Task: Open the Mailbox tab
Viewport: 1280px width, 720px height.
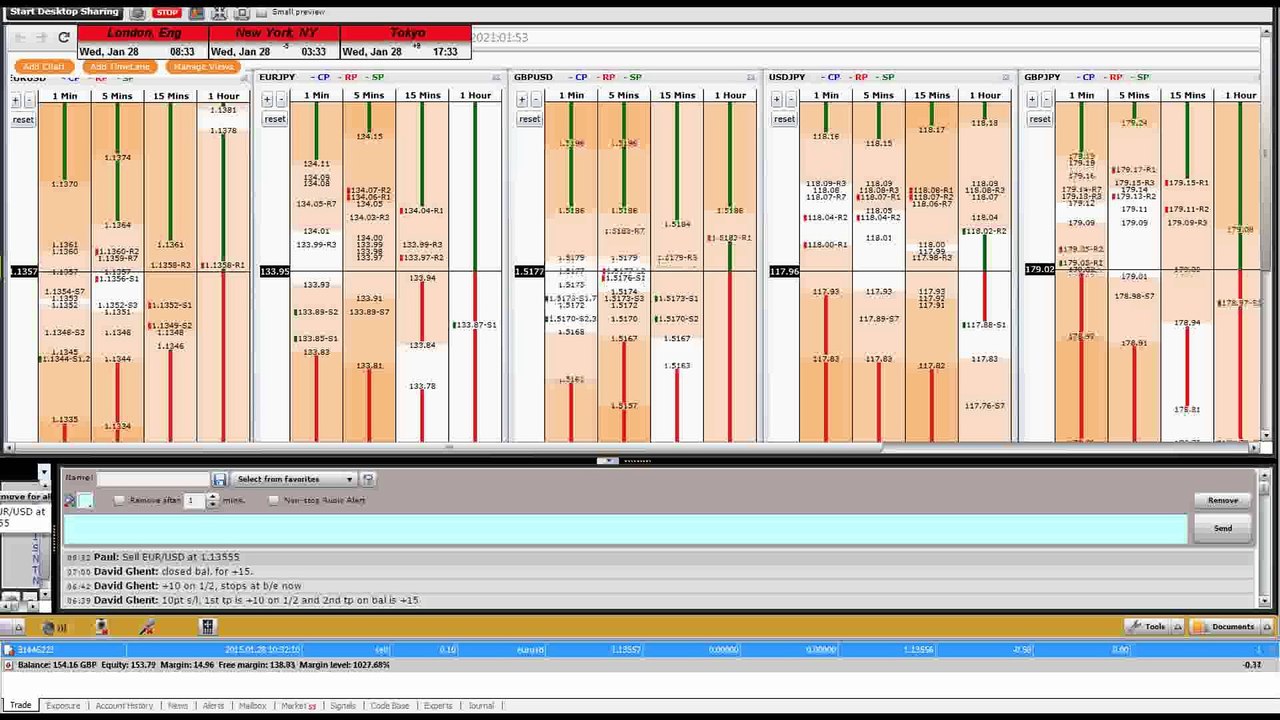Action: (x=252, y=706)
